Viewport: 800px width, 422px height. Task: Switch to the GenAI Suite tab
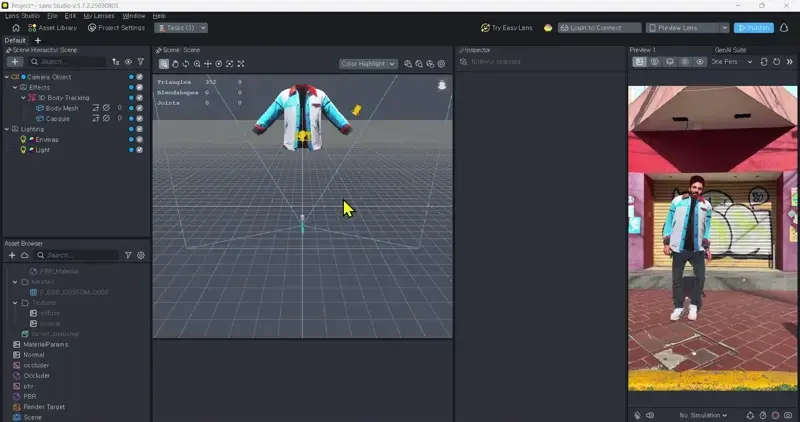730,50
